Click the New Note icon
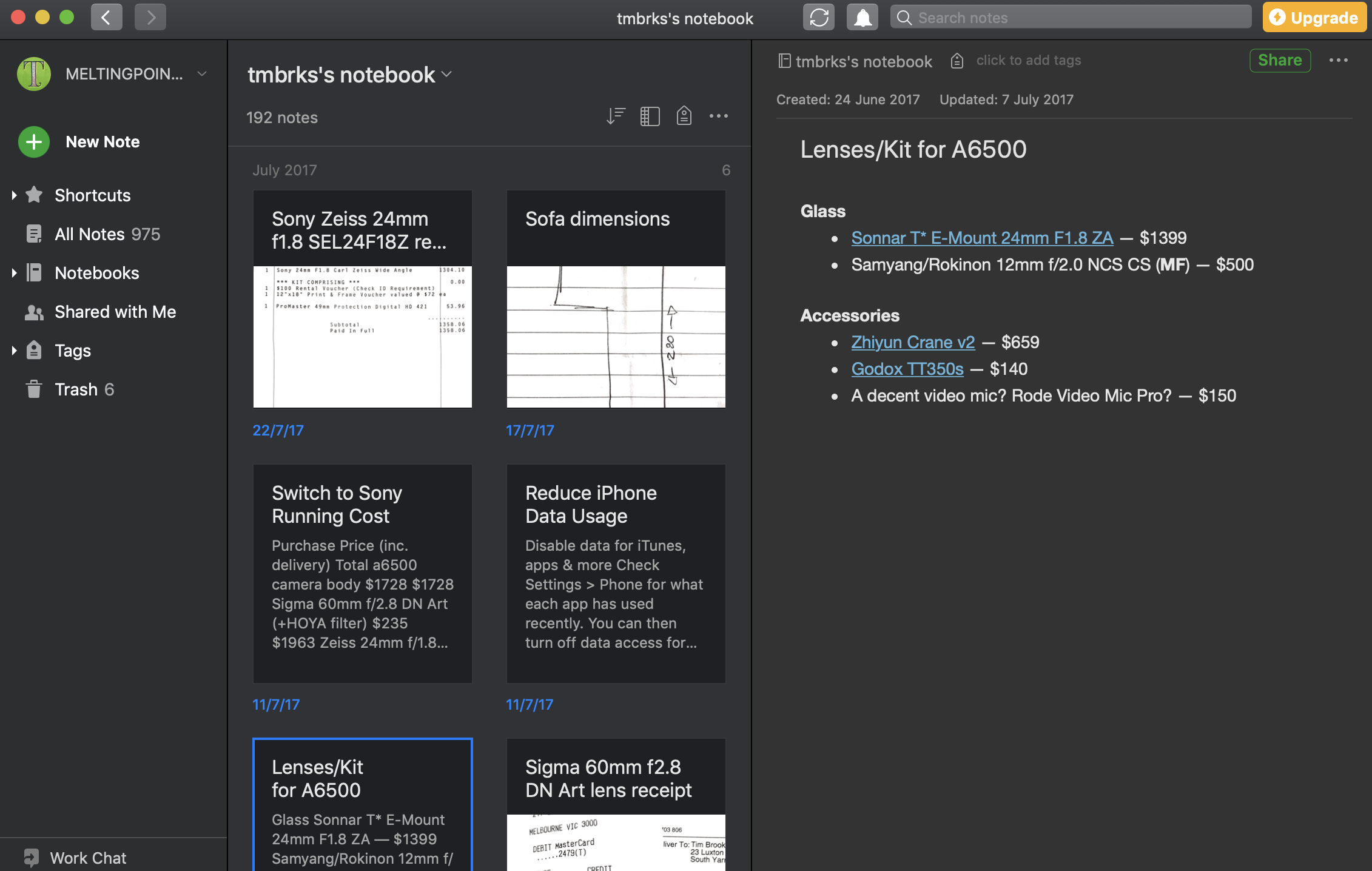The width and height of the screenshot is (1372, 871). pyautogui.click(x=32, y=141)
